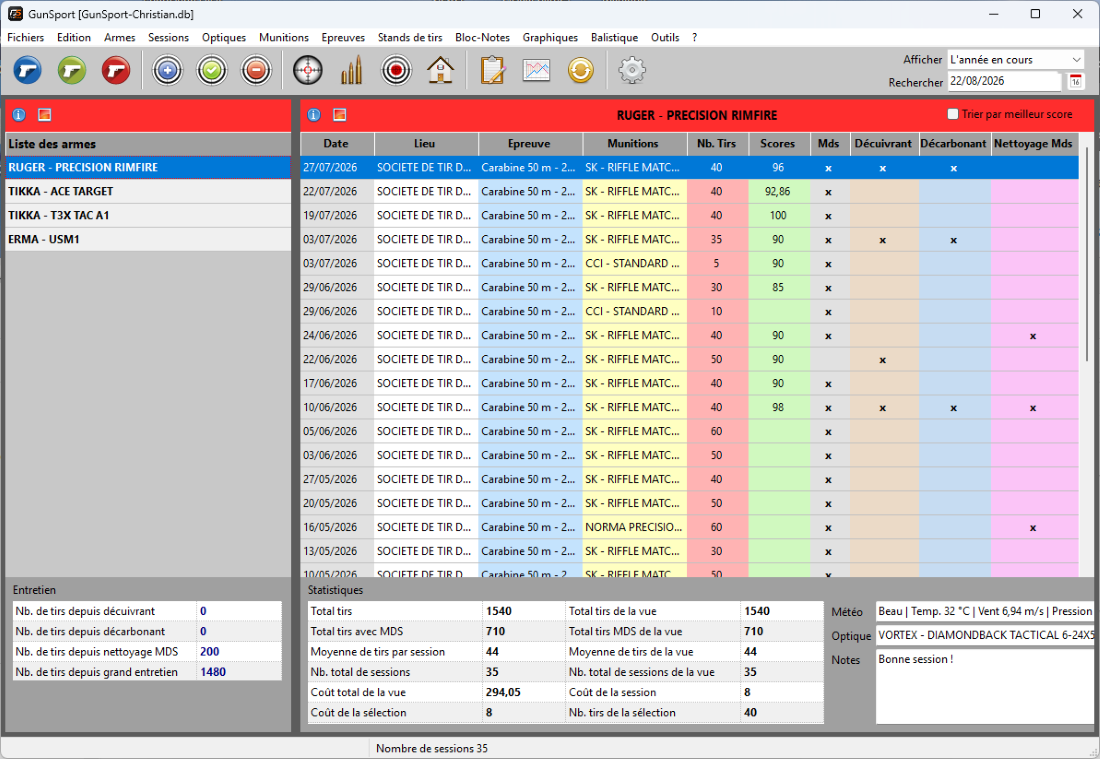This screenshot has height=759, width=1100.
Task: Click the Rechercher date field
Action: [1004, 81]
